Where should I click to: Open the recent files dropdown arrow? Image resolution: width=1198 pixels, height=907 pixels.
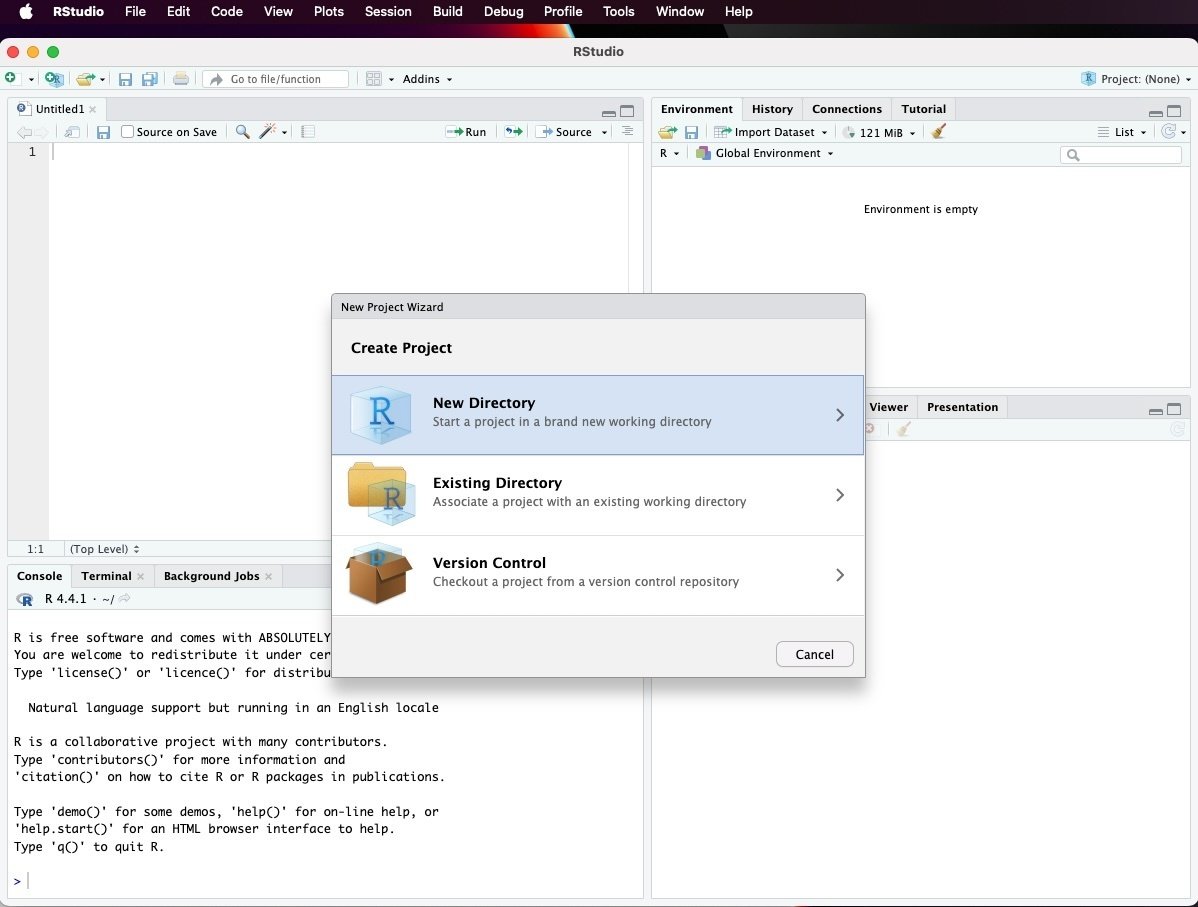(102, 79)
